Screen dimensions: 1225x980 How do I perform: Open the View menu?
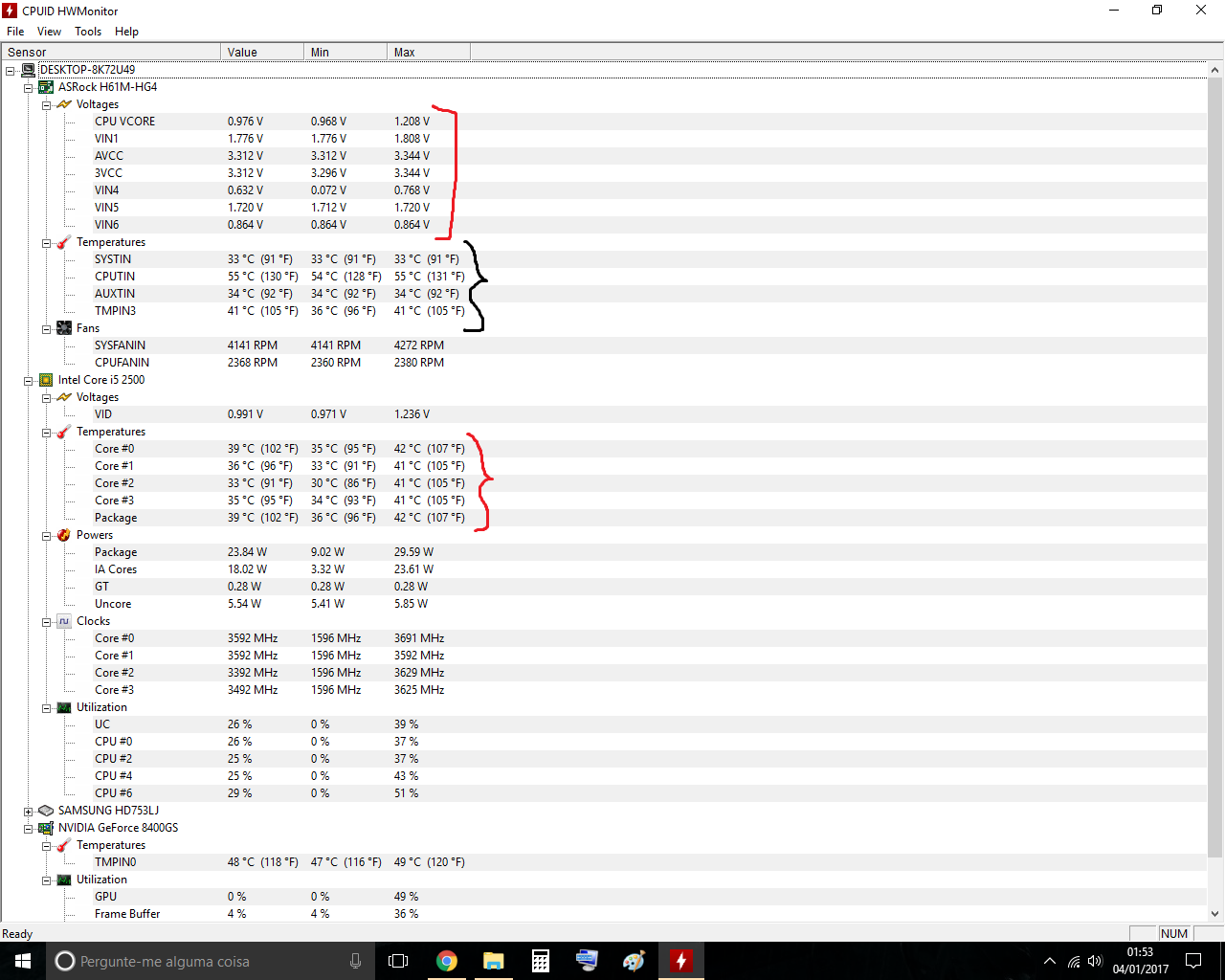(x=49, y=32)
